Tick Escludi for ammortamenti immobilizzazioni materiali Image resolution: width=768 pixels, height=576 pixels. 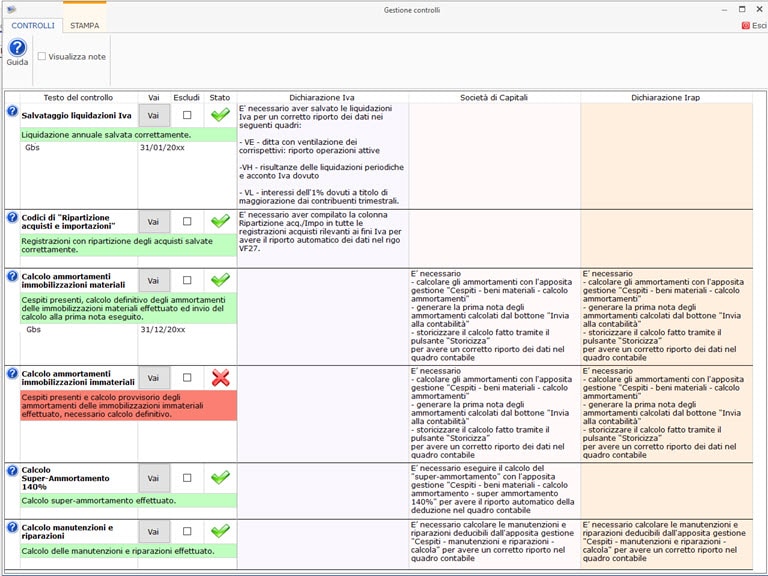187,280
